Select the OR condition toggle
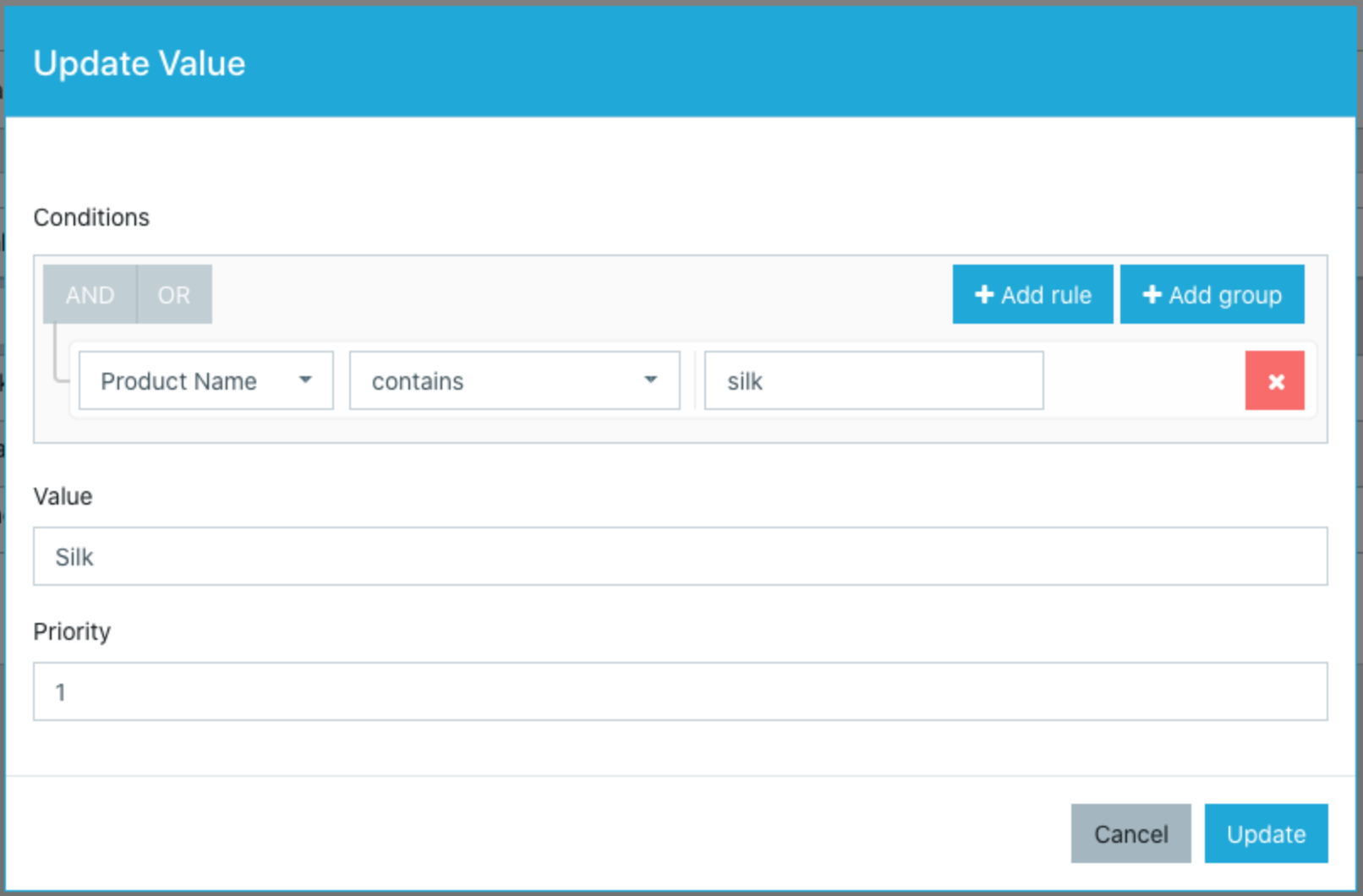The image size is (1363, 896). tap(174, 295)
